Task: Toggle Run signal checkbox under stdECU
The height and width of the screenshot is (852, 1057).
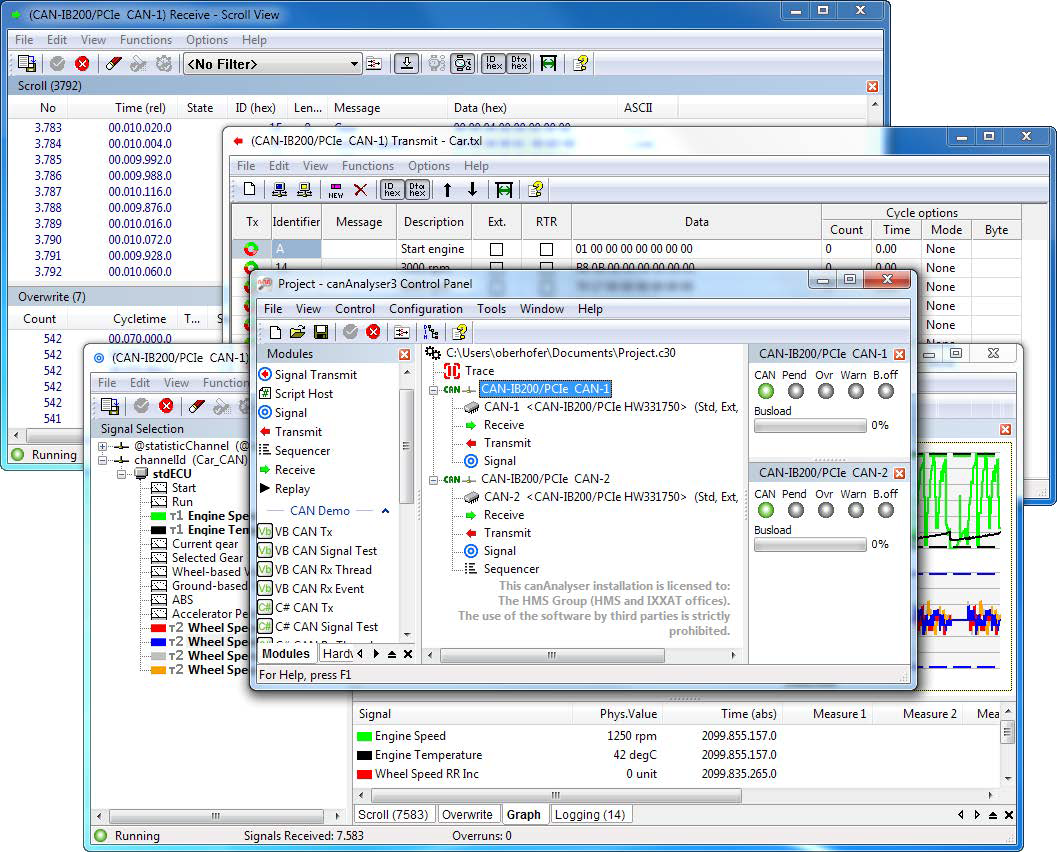Action: pos(159,502)
